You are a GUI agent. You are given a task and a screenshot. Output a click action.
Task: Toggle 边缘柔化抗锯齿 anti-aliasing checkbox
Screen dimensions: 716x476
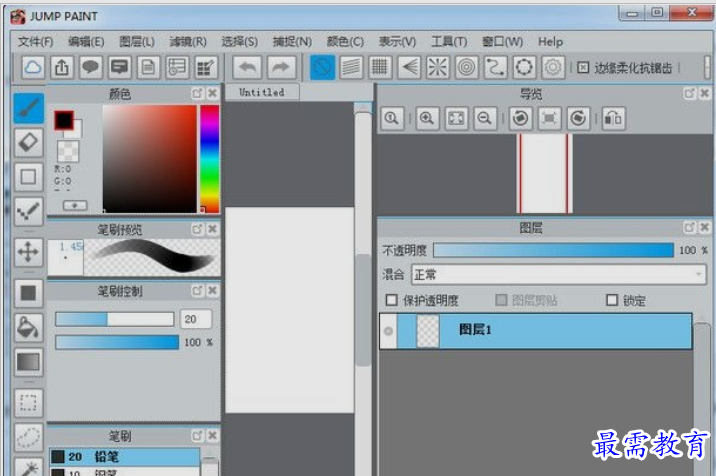[583, 68]
